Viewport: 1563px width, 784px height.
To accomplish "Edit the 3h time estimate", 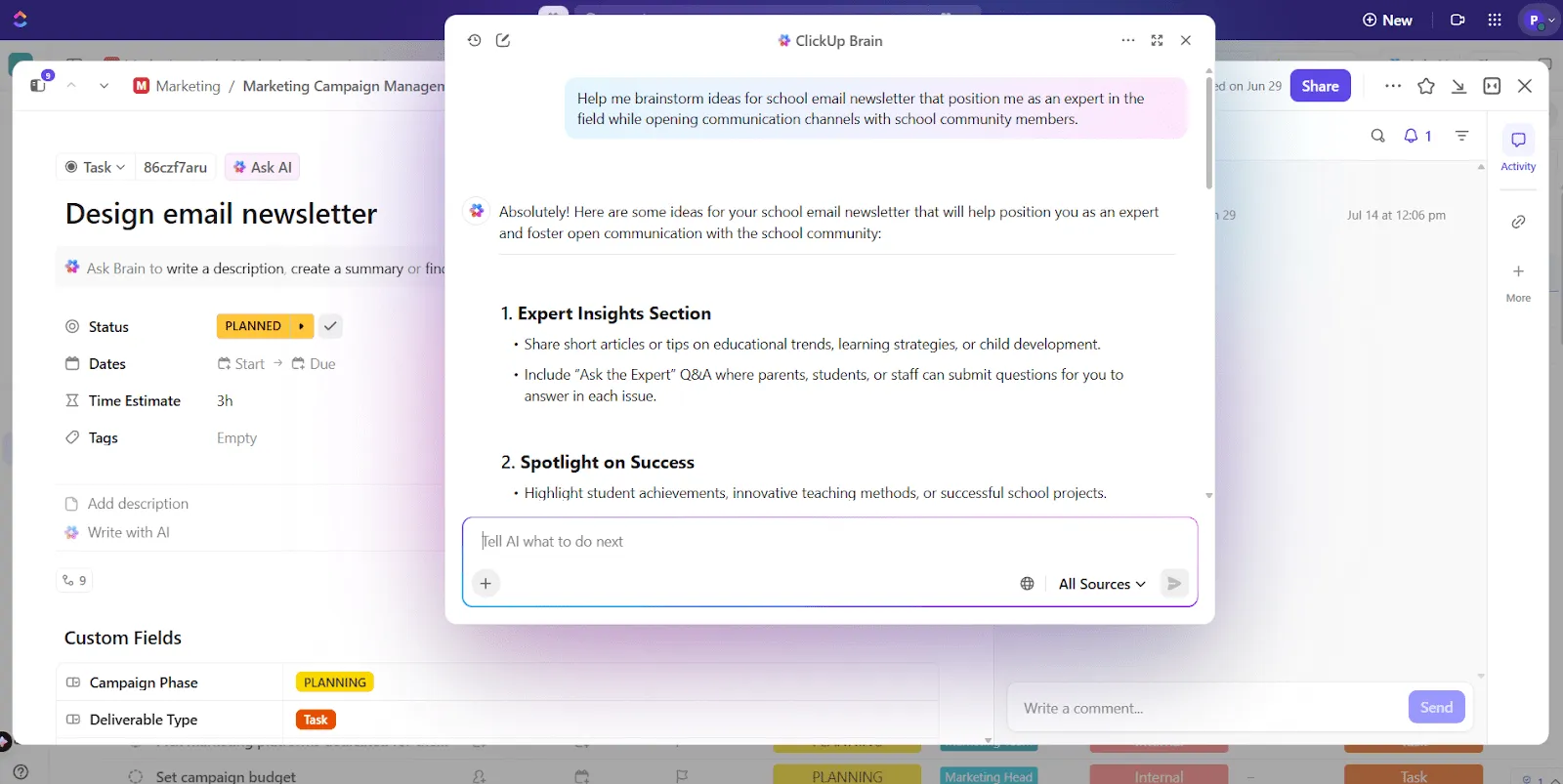I will [x=225, y=400].
